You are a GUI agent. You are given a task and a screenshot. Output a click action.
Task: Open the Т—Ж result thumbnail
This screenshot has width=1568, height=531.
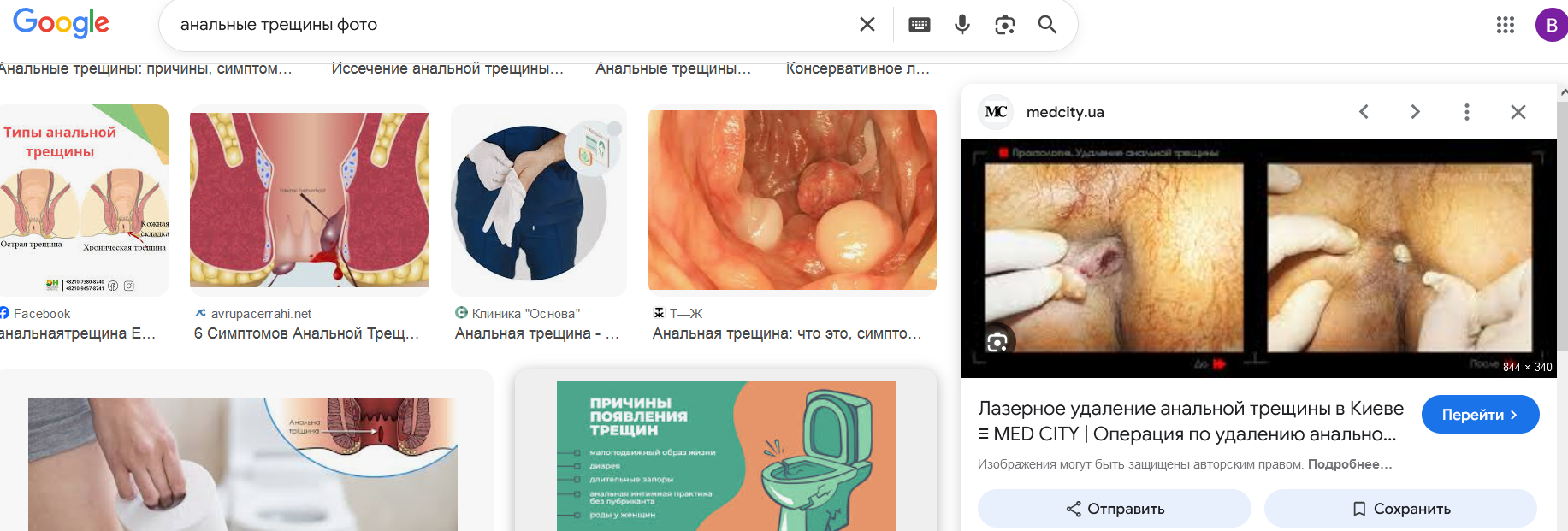(x=792, y=200)
